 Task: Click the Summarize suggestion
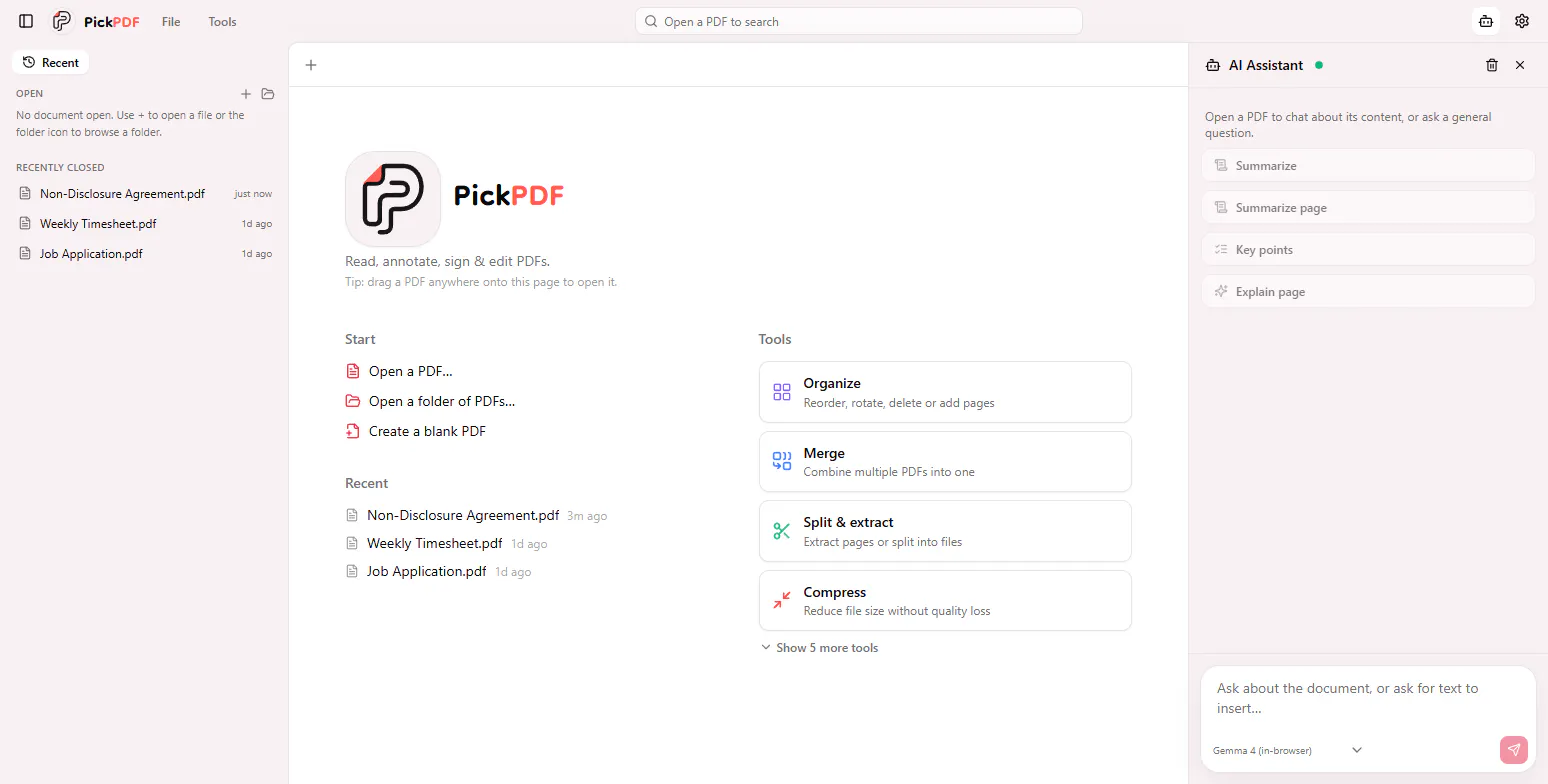[x=1368, y=166]
